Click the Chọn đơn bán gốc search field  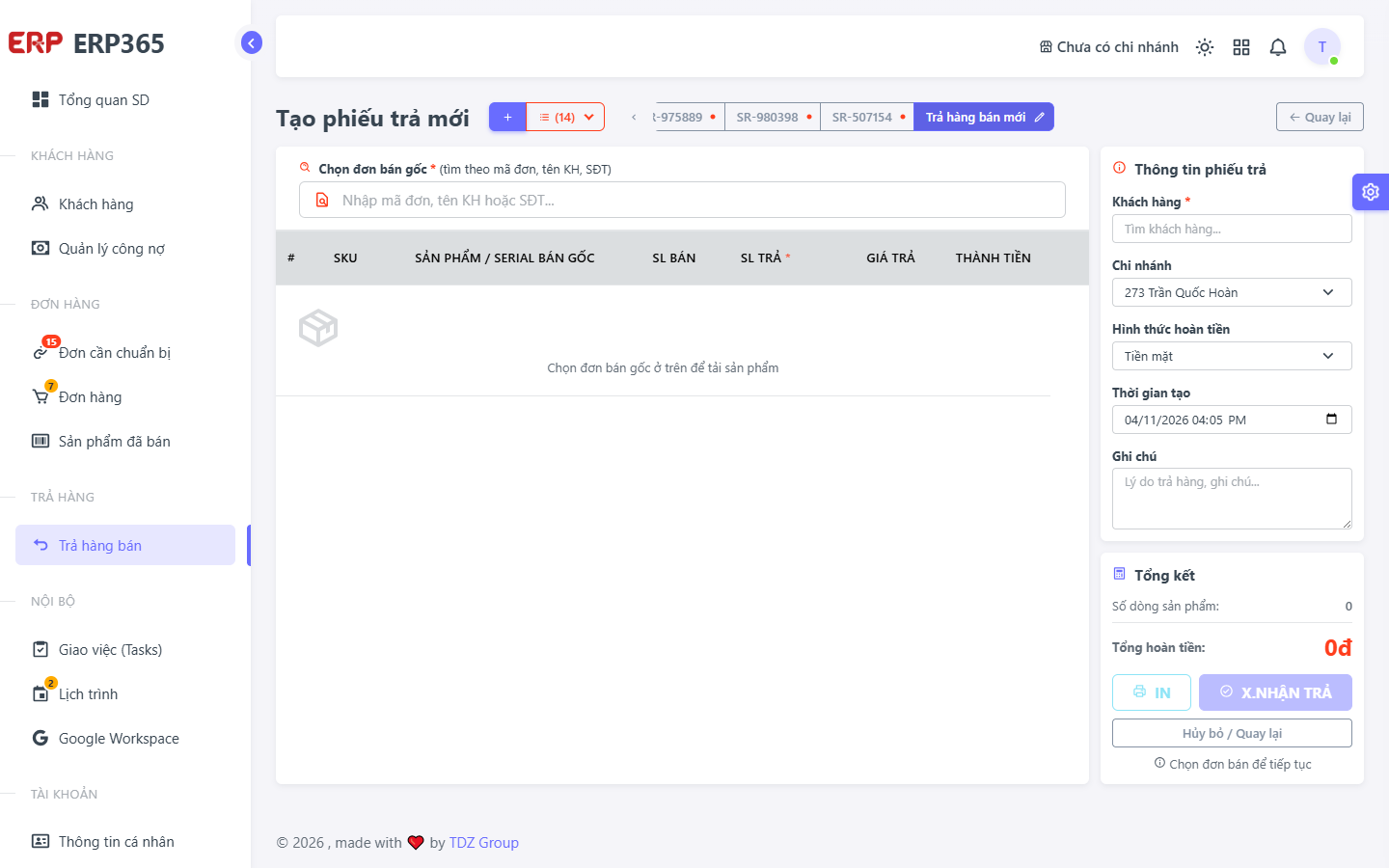point(682,200)
